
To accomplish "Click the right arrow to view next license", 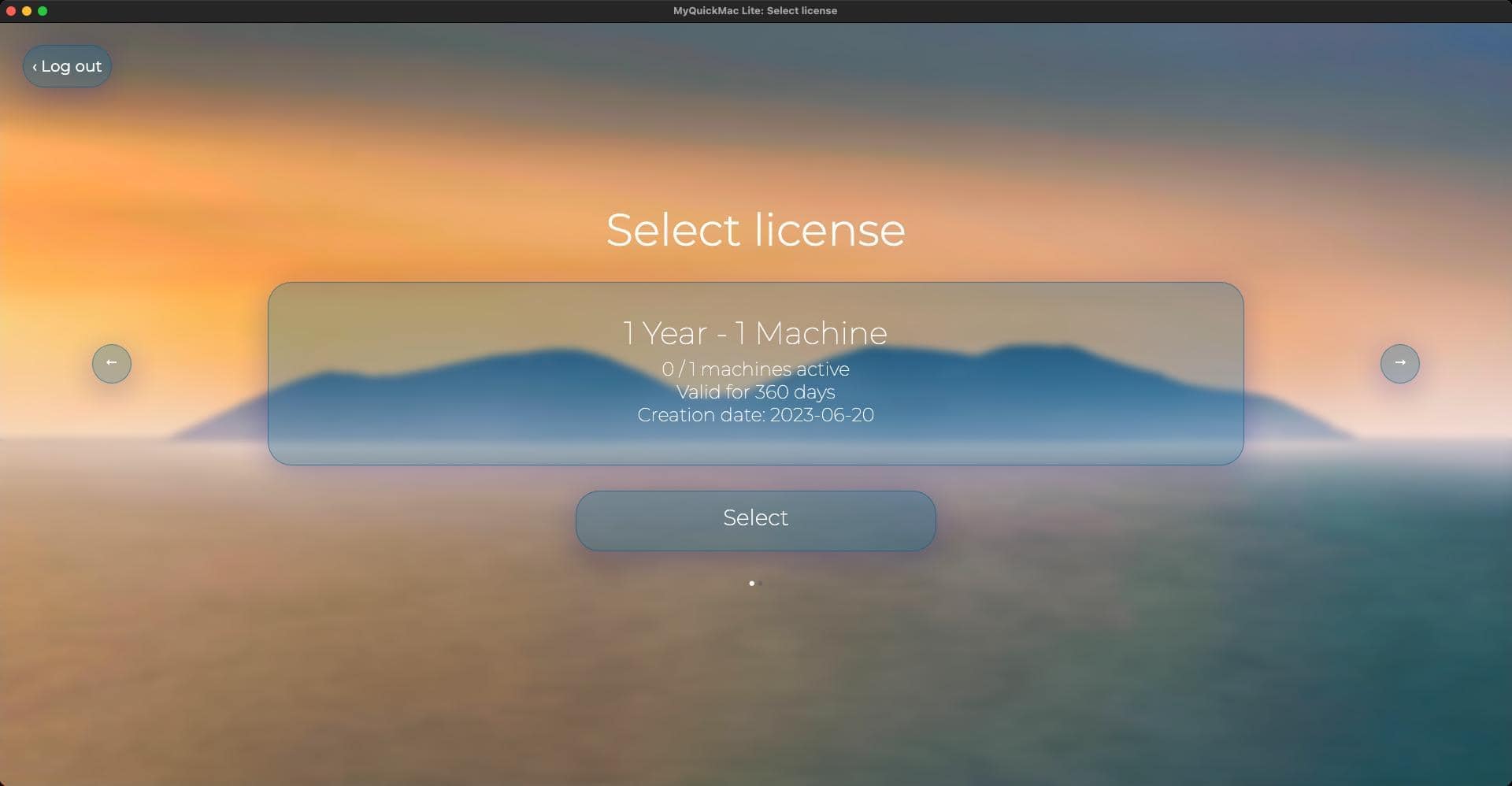I will [1399, 363].
